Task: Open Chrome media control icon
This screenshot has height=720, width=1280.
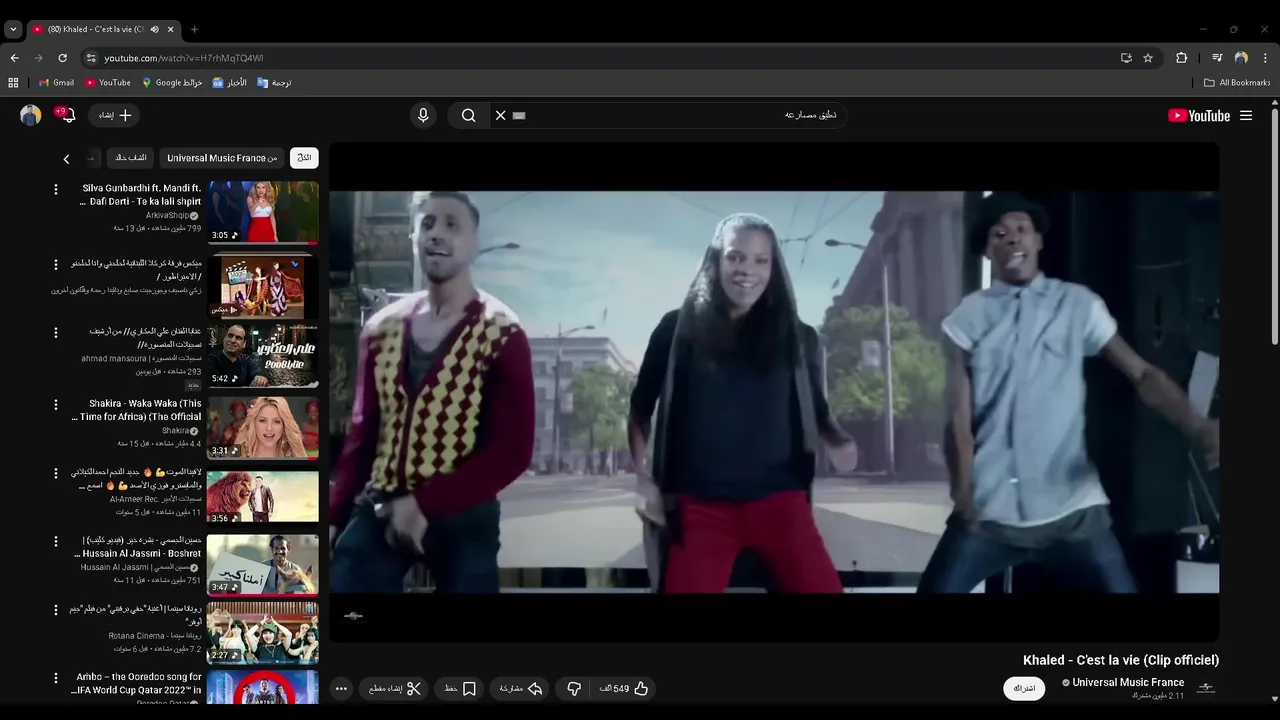Action: 1217,58
